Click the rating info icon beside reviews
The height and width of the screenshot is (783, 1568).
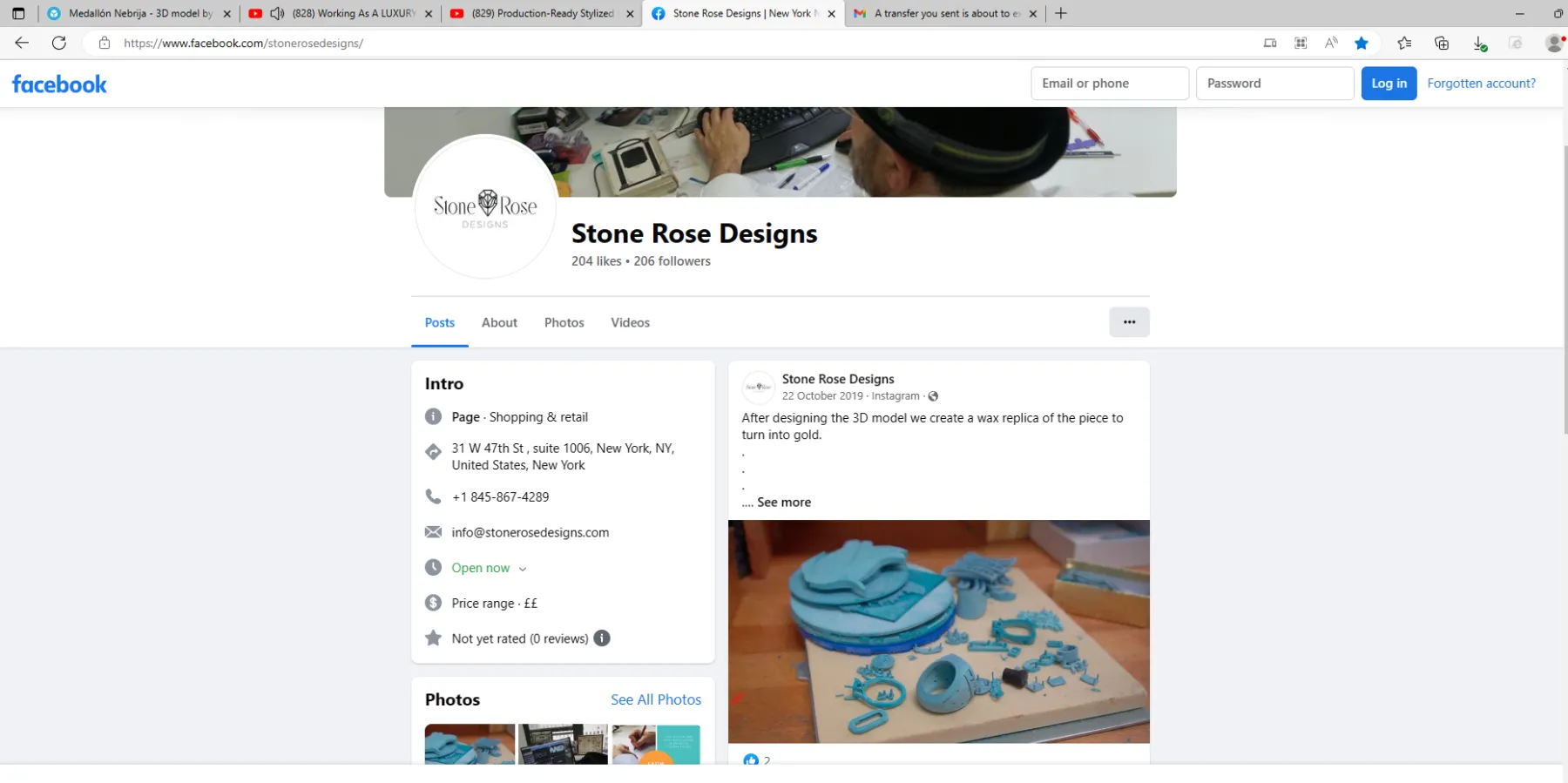602,638
